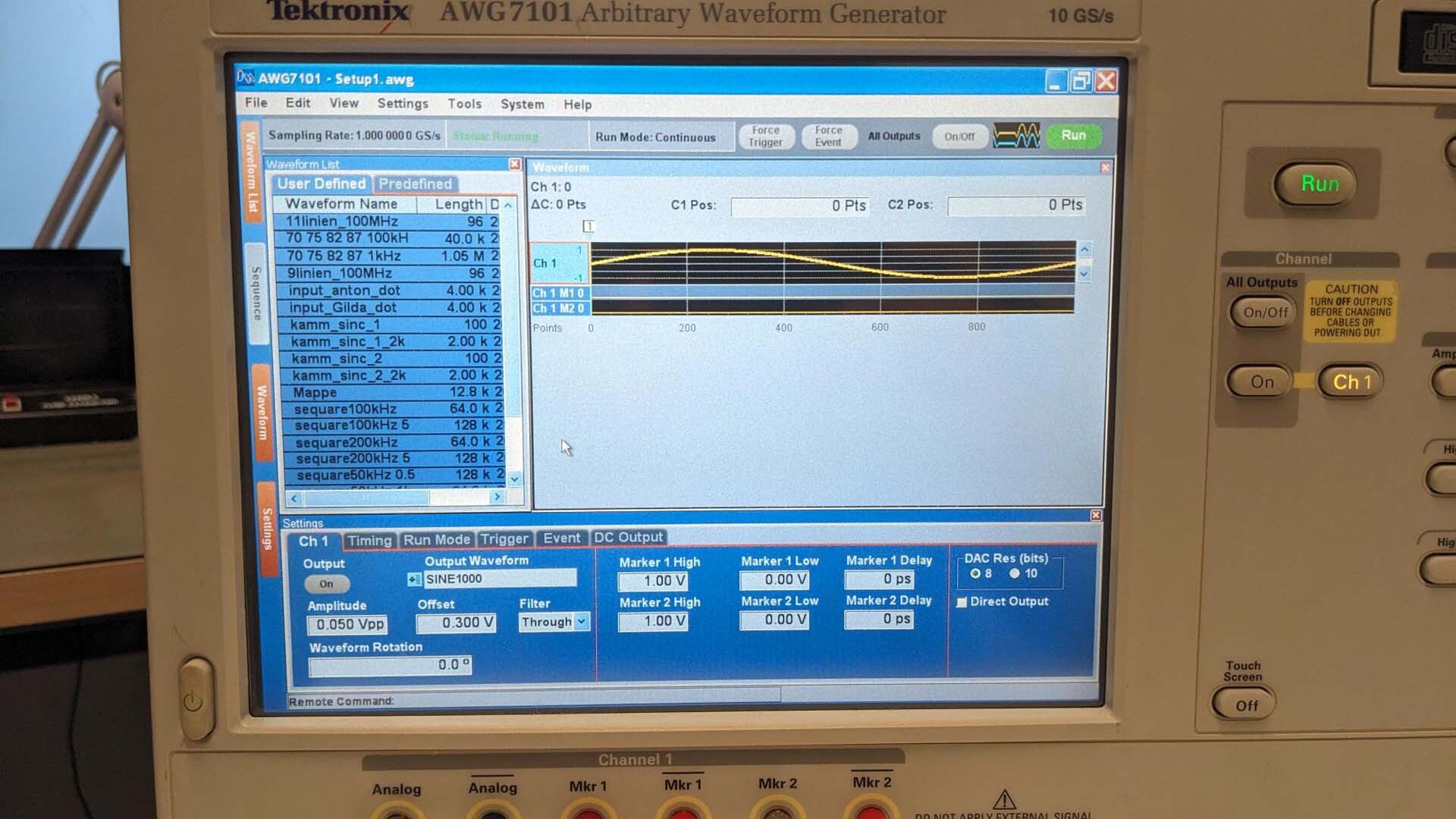1456x819 pixels.
Task: Open the Waveform List side tab
Action: point(251,171)
